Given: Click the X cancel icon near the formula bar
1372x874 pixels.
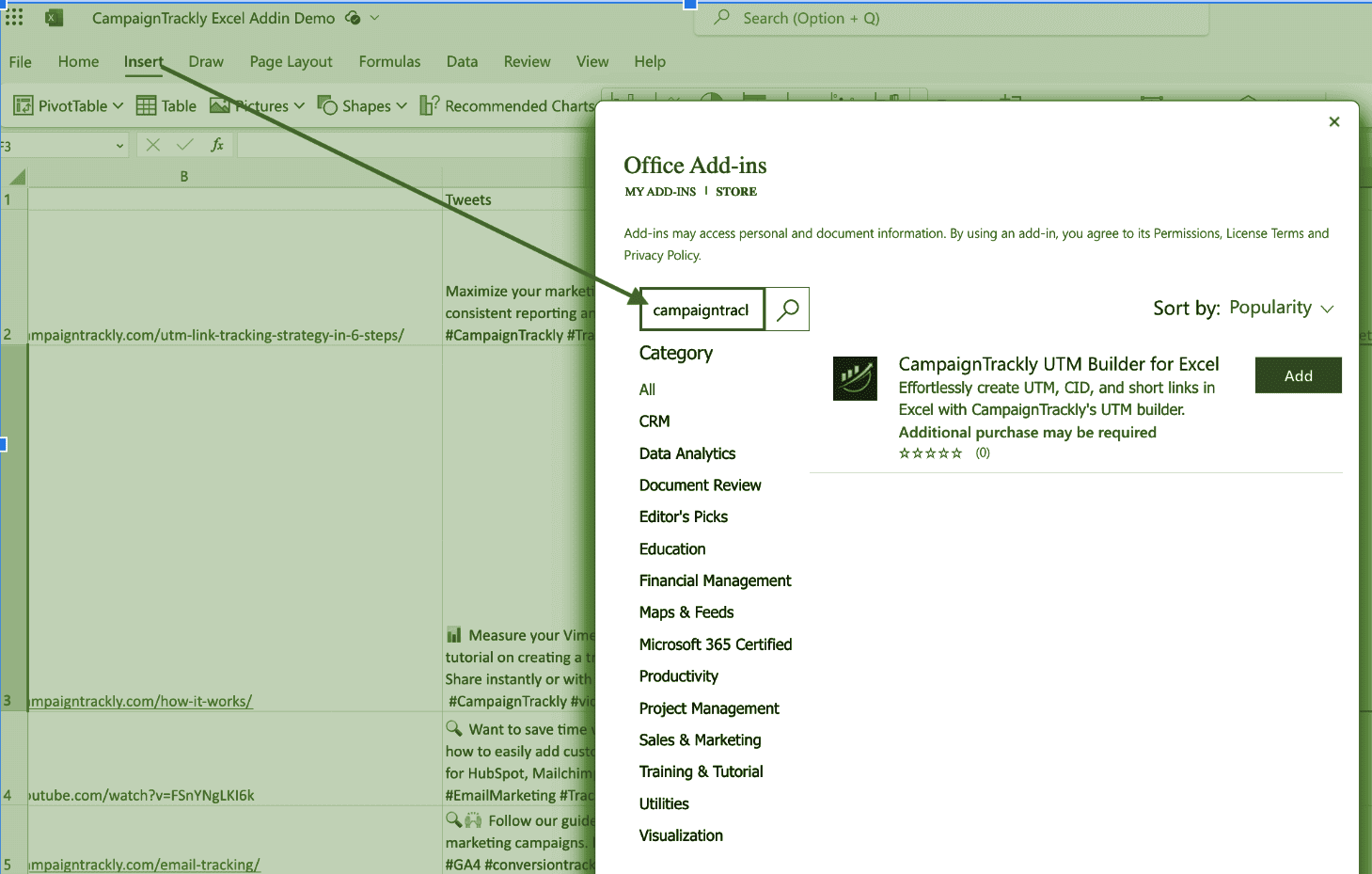Looking at the screenshot, I should (x=153, y=144).
